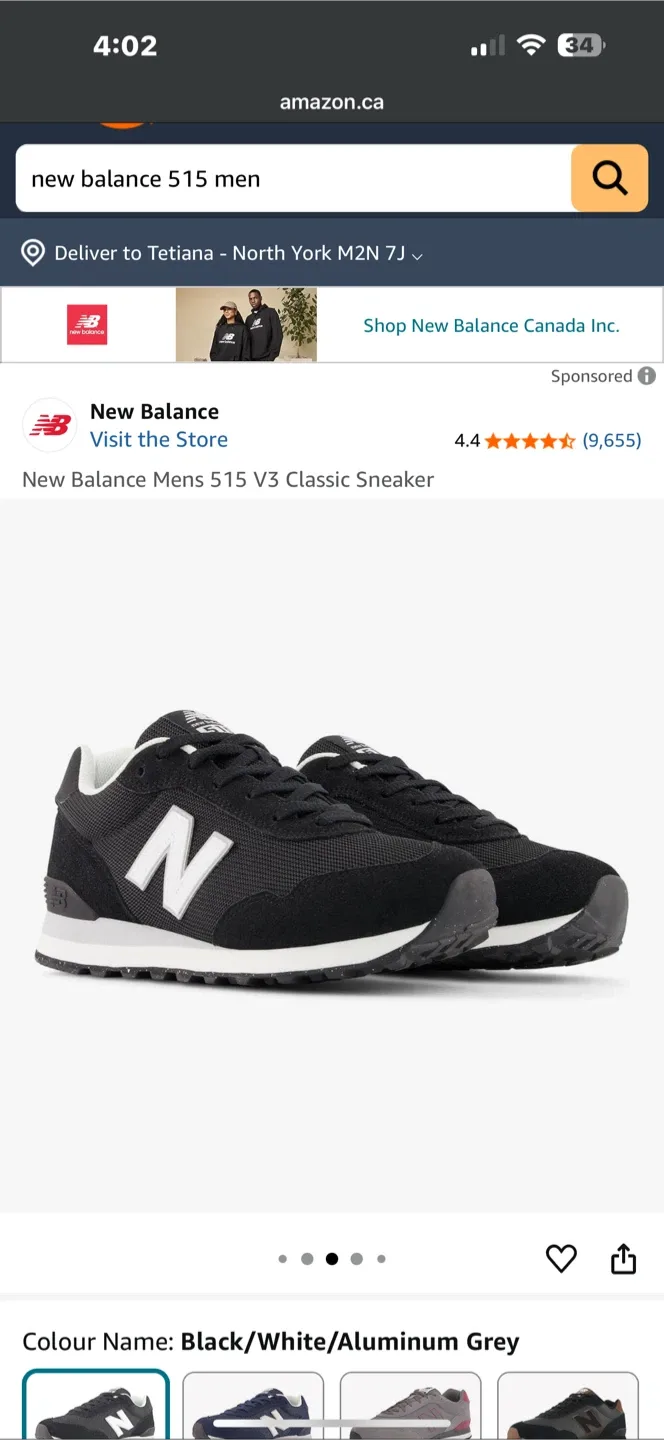The height and width of the screenshot is (1440, 664).
Task: Open Shop New Balance Canada Inc. link
Action: click(491, 325)
